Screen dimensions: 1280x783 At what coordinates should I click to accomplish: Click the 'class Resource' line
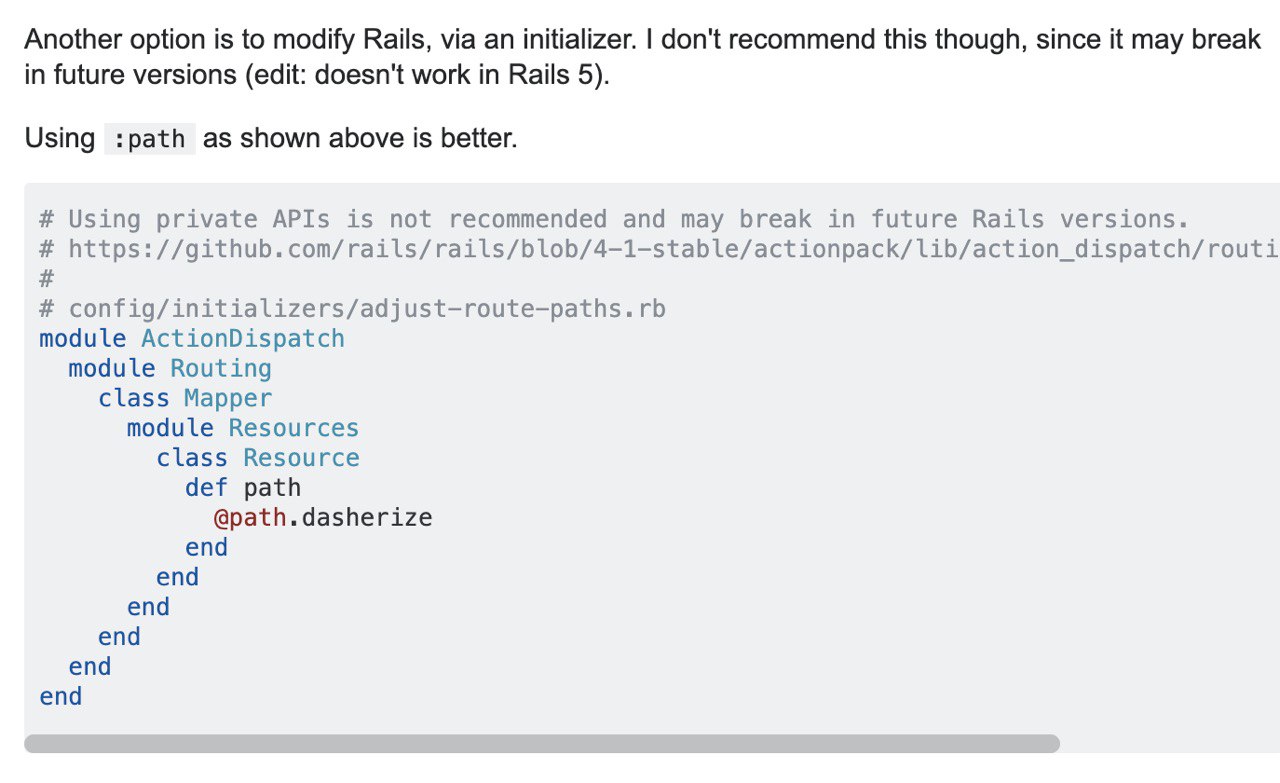point(258,457)
